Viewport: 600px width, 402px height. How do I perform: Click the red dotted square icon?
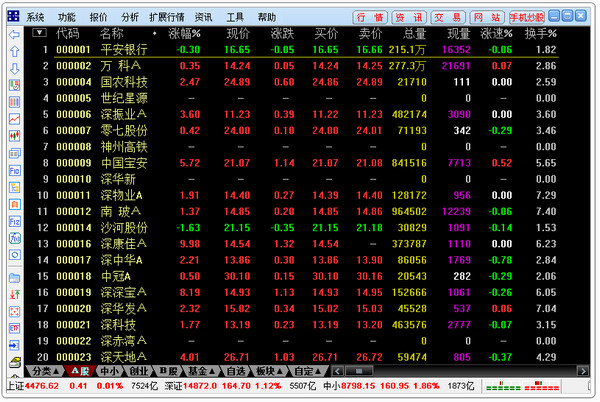[15, 311]
